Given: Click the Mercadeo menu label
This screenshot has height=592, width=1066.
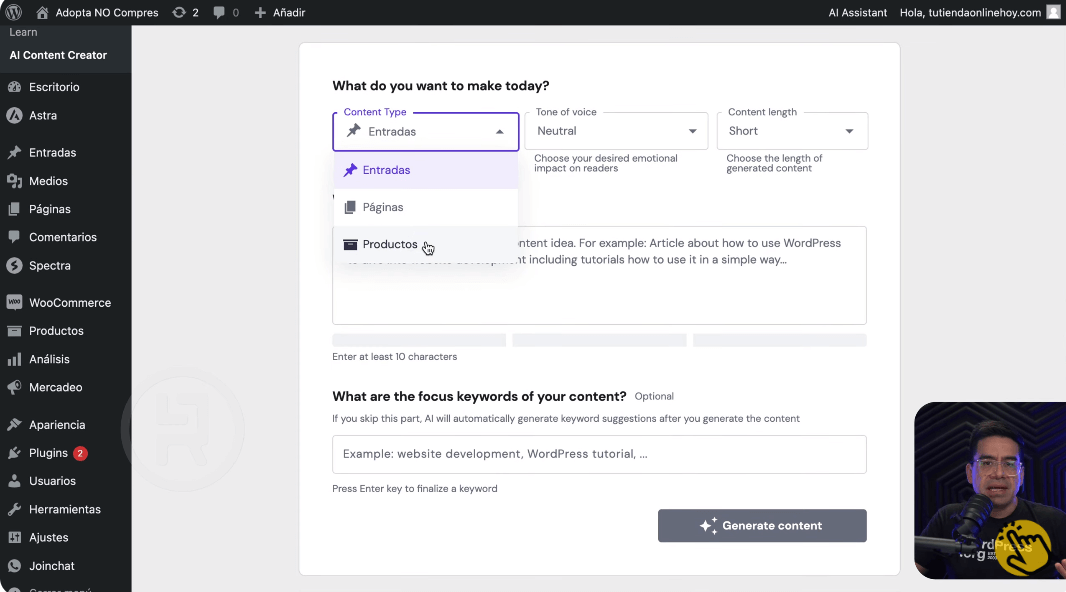Looking at the screenshot, I should click(56, 387).
